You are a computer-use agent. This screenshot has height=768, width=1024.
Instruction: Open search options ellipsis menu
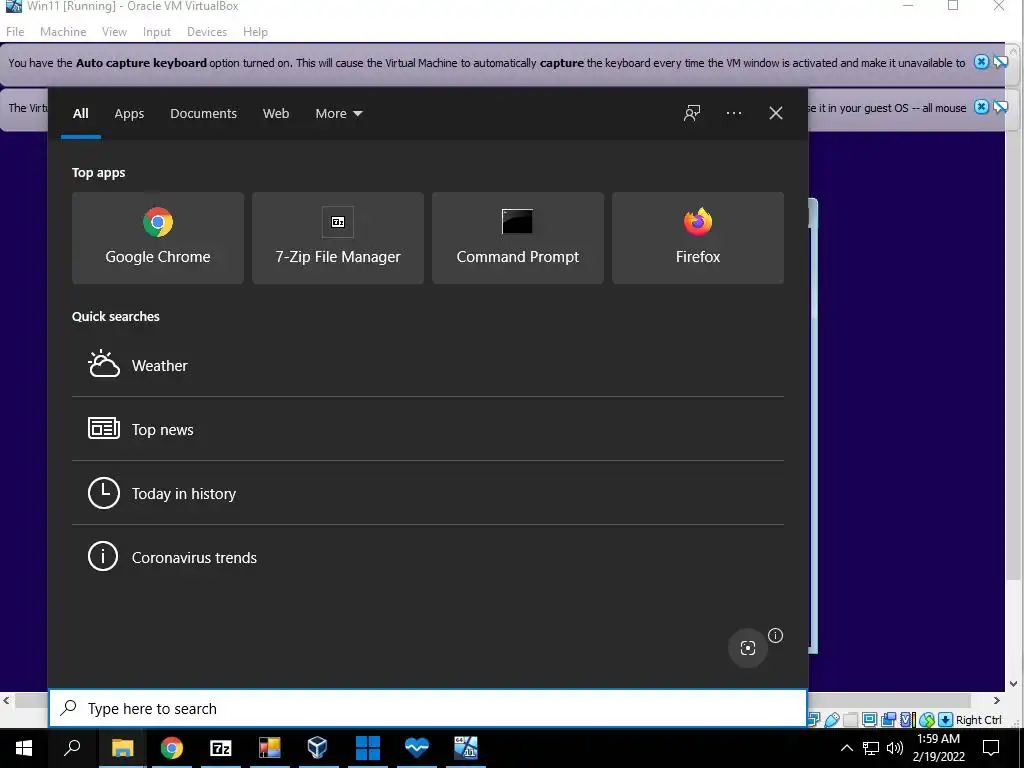[x=733, y=113]
